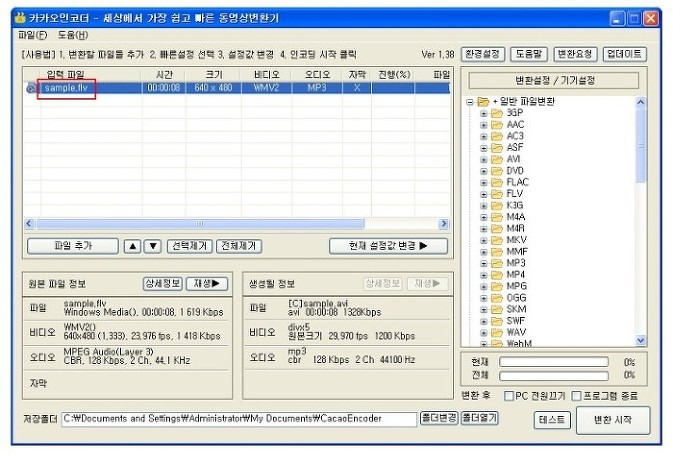Image resolution: width=673 pixels, height=462 pixels.
Task: Click the 일반 파일변환 root folder icon
Action: (x=483, y=102)
